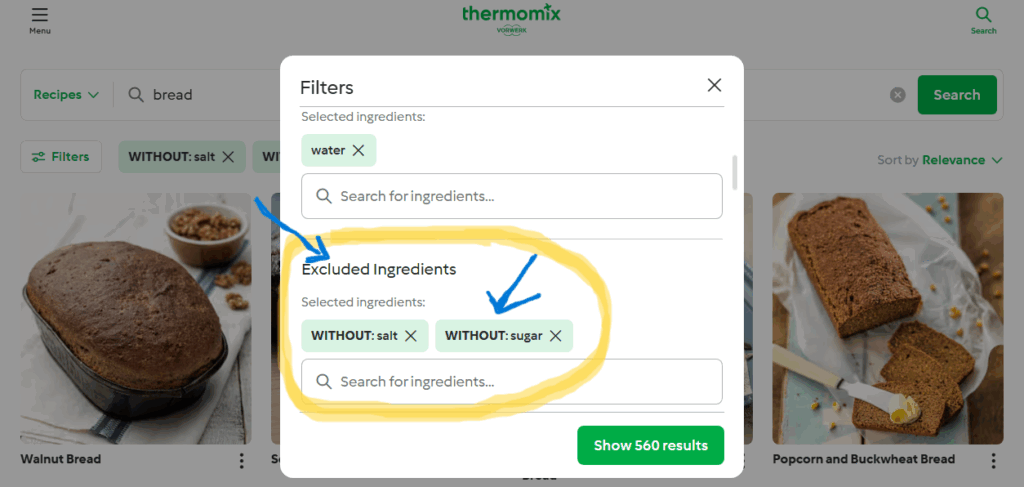Focus the included ingredients search field
Screen dimensions: 1024x487
(511, 196)
